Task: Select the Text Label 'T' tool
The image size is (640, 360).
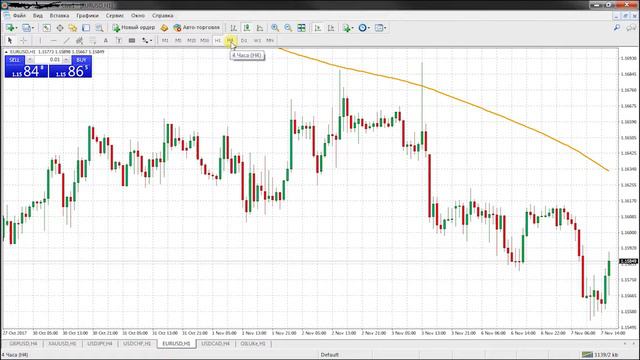Action: [x=119, y=40]
